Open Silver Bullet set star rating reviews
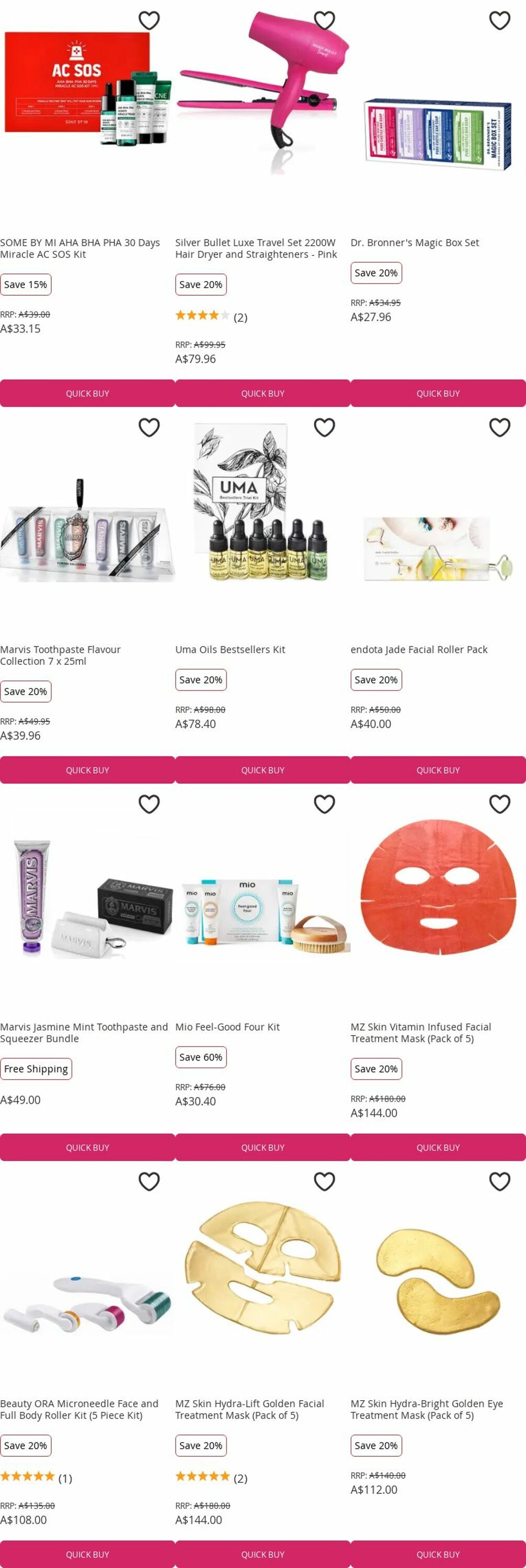Viewport: 526px width, 1568px height. point(211,317)
